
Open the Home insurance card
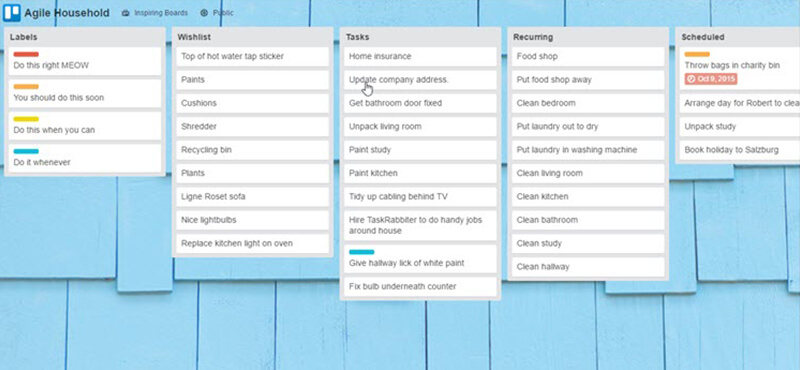point(420,57)
